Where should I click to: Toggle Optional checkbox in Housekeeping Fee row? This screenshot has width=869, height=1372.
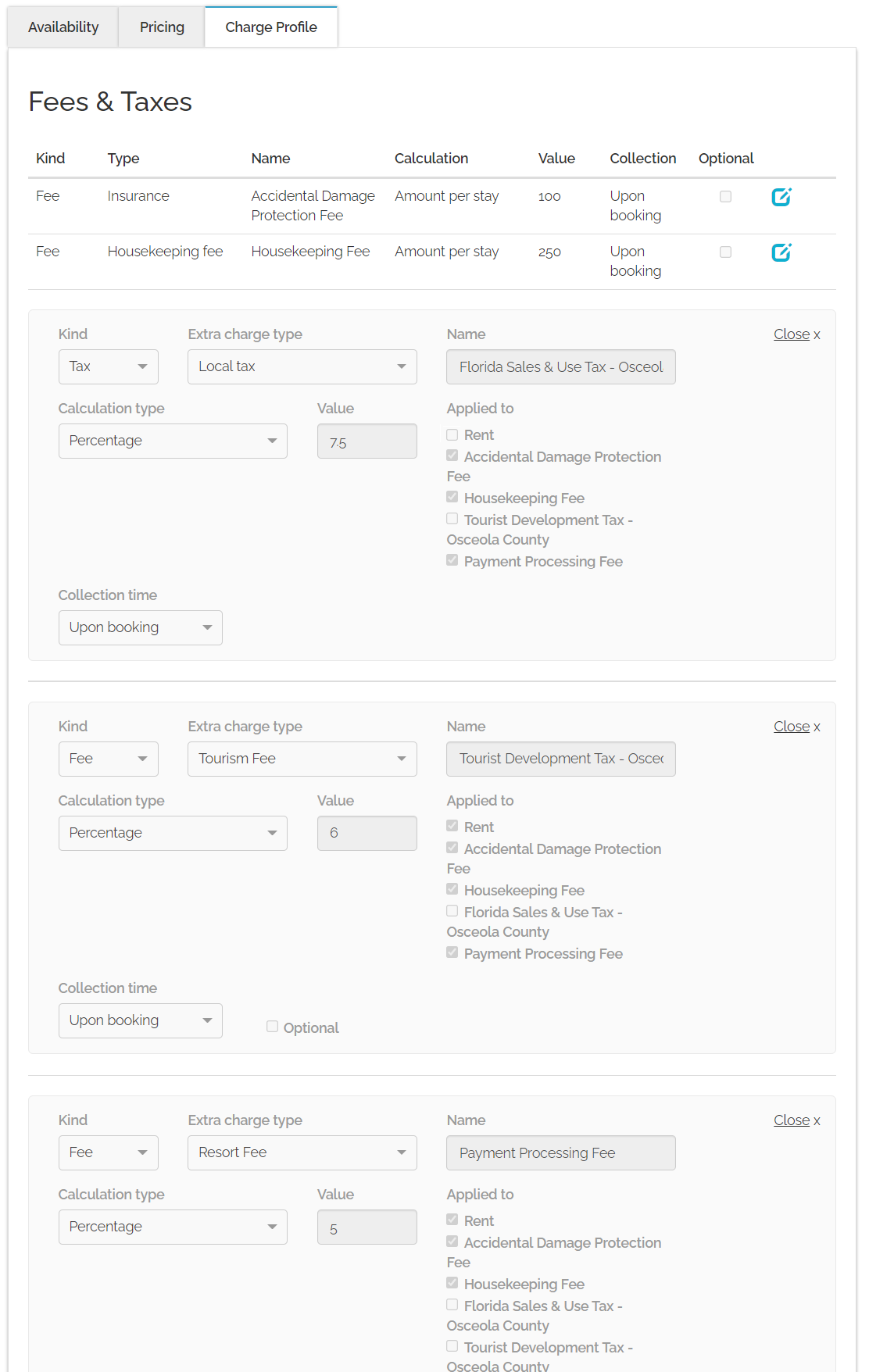tap(725, 252)
